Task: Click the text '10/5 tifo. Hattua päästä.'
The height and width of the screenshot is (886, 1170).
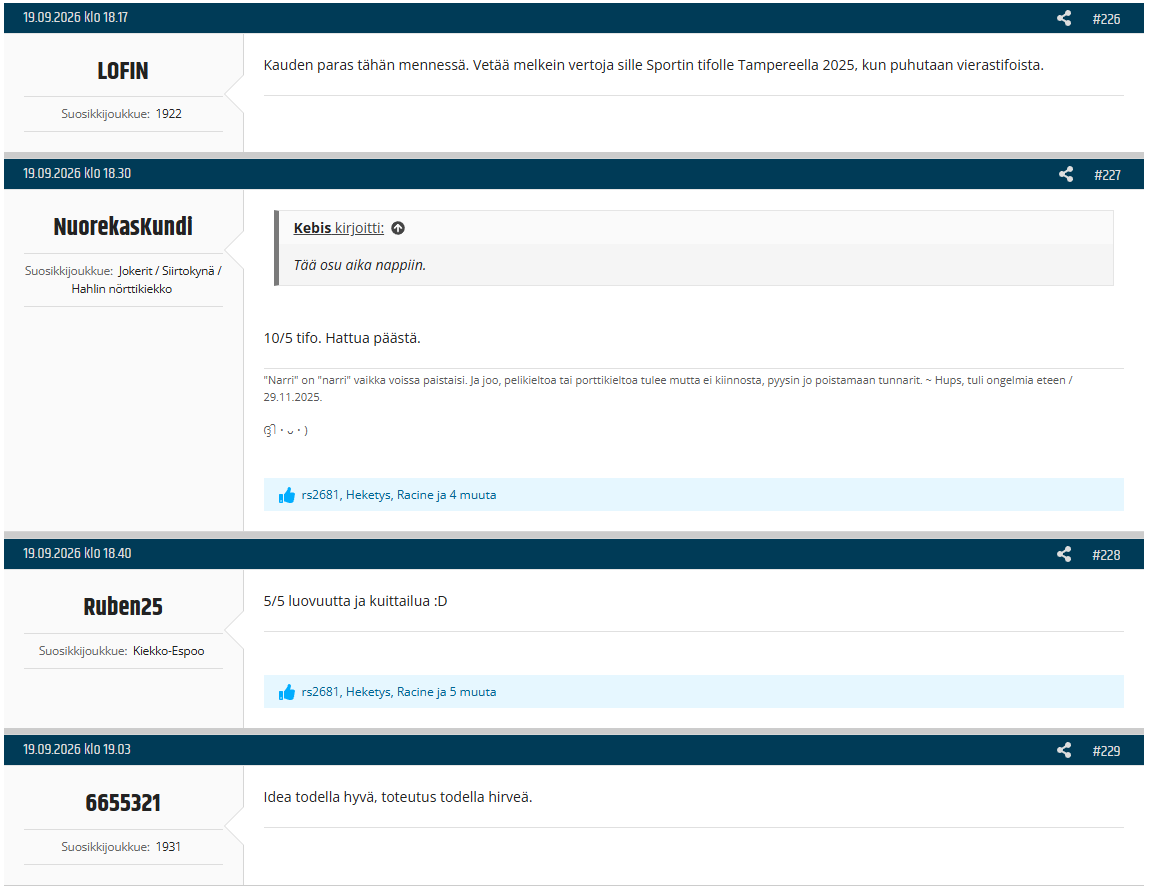Action: pyautogui.click(x=342, y=338)
